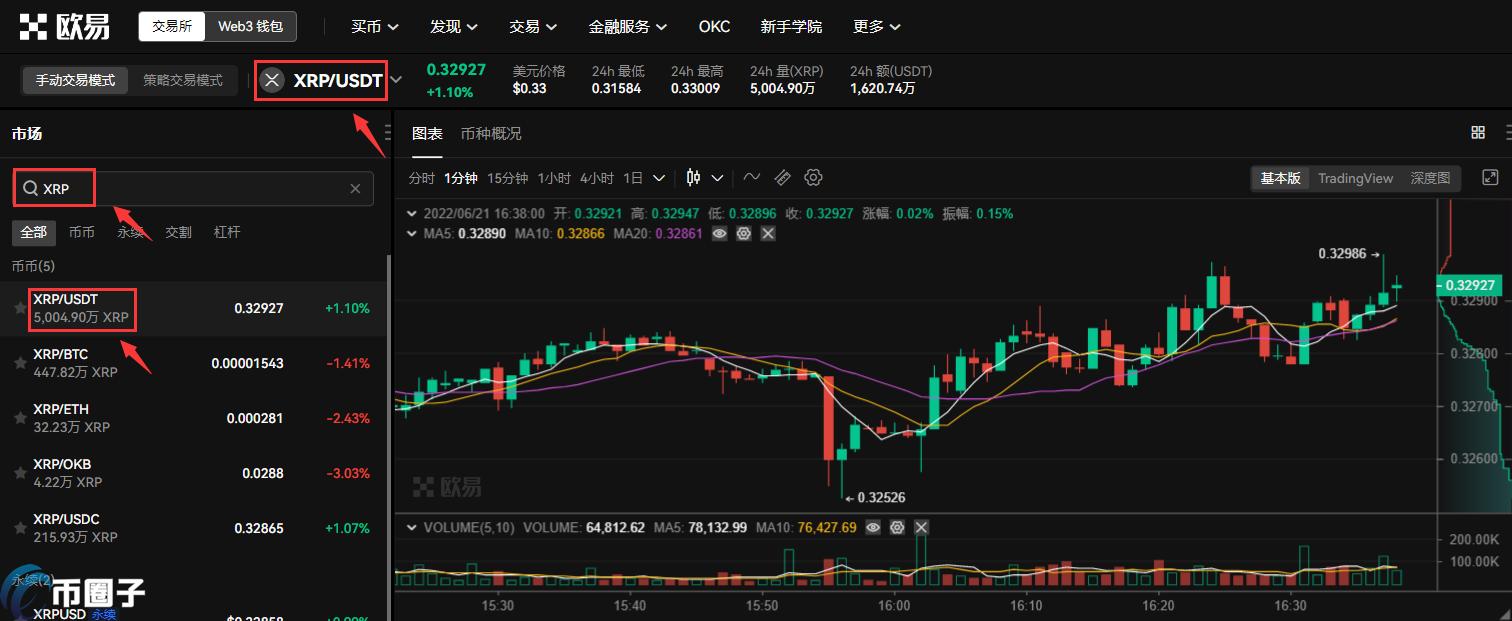Select the 图表 chart tab
This screenshot has width=1512, height=621.
click(427, 134)
